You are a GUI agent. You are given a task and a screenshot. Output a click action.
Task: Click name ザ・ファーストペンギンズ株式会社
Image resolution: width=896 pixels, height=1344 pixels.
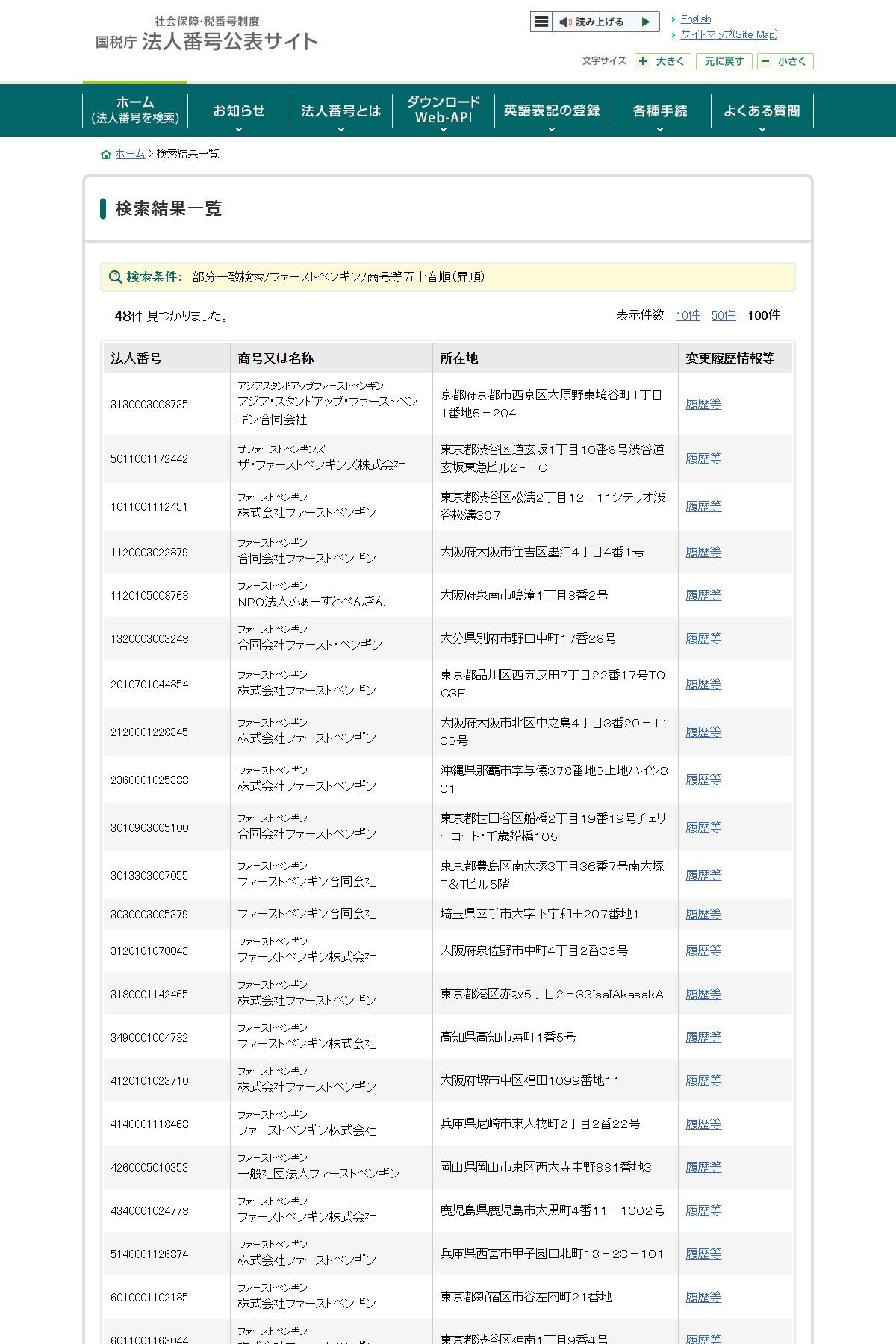[322, 465]
